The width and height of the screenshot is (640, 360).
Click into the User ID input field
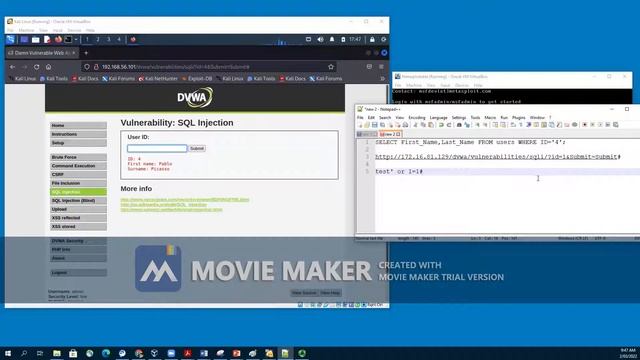click(x=157, y=149)
